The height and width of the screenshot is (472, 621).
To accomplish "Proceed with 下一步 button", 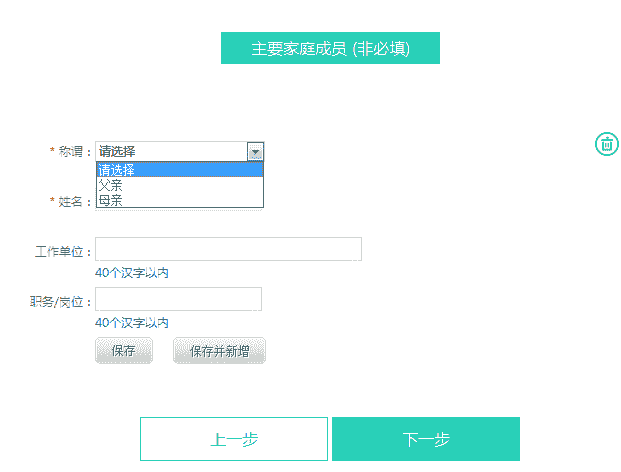I will (426, 439).
